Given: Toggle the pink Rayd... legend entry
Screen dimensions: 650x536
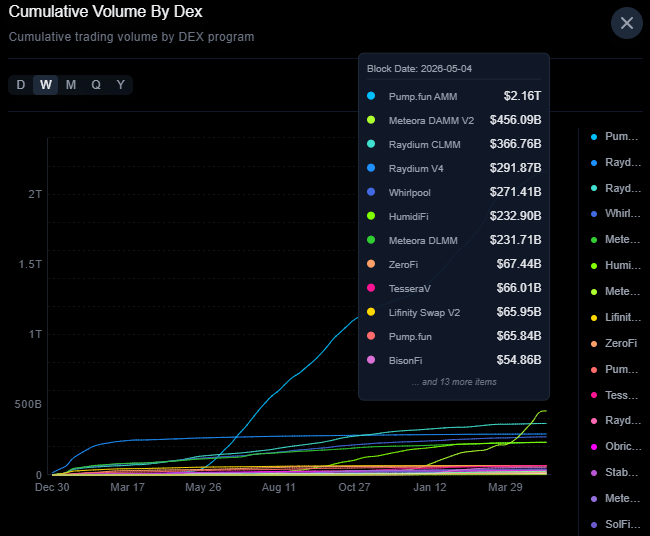Looking at the screenshot, I should coord(615,420).
